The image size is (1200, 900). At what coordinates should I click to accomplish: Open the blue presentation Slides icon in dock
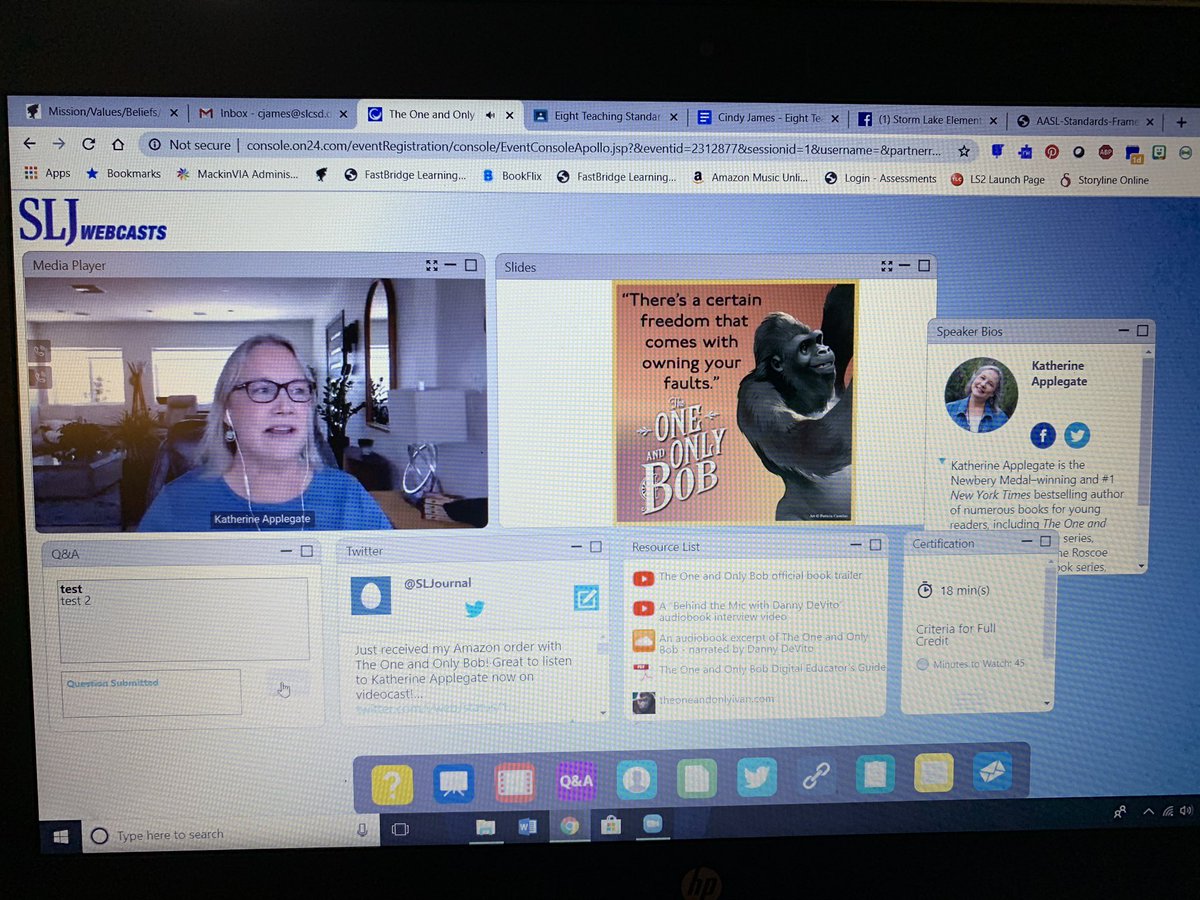[x=453, y=783]
